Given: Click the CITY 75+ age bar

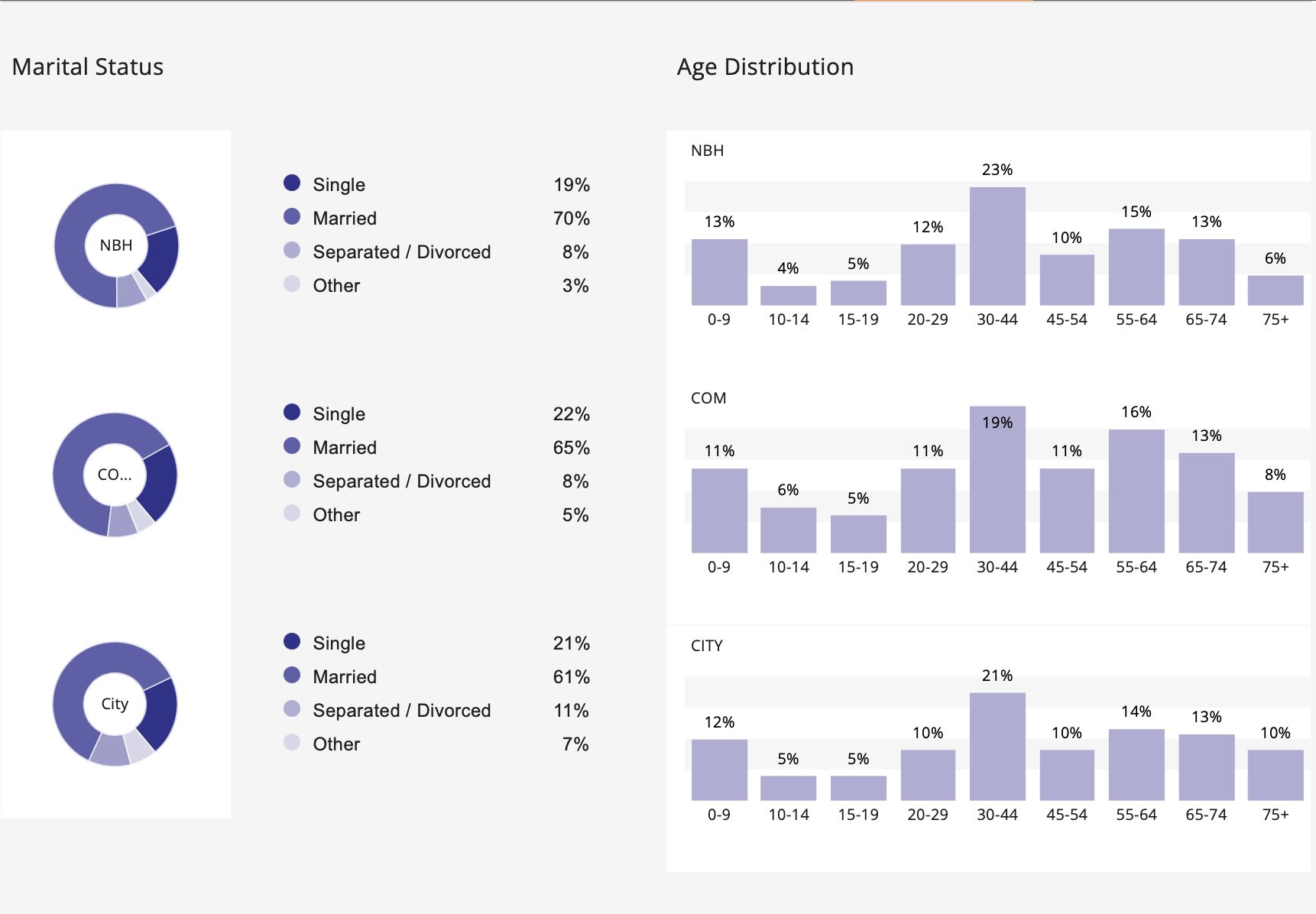Looking at the screenshot, I should pos(1275,775).
